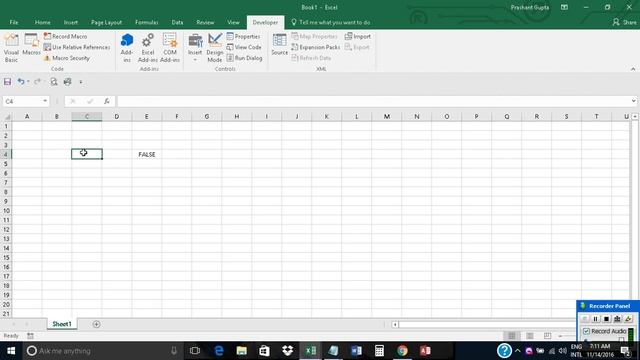The image size is (640, 360).
Task: Select column M header
Action: point(386,117)
